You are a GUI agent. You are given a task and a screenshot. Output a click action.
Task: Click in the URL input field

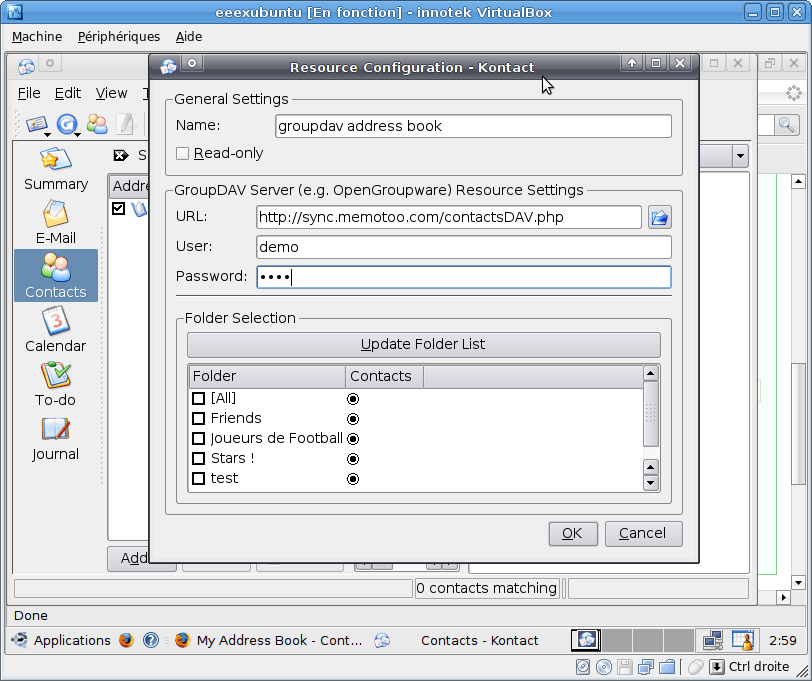tap(449, 217)
